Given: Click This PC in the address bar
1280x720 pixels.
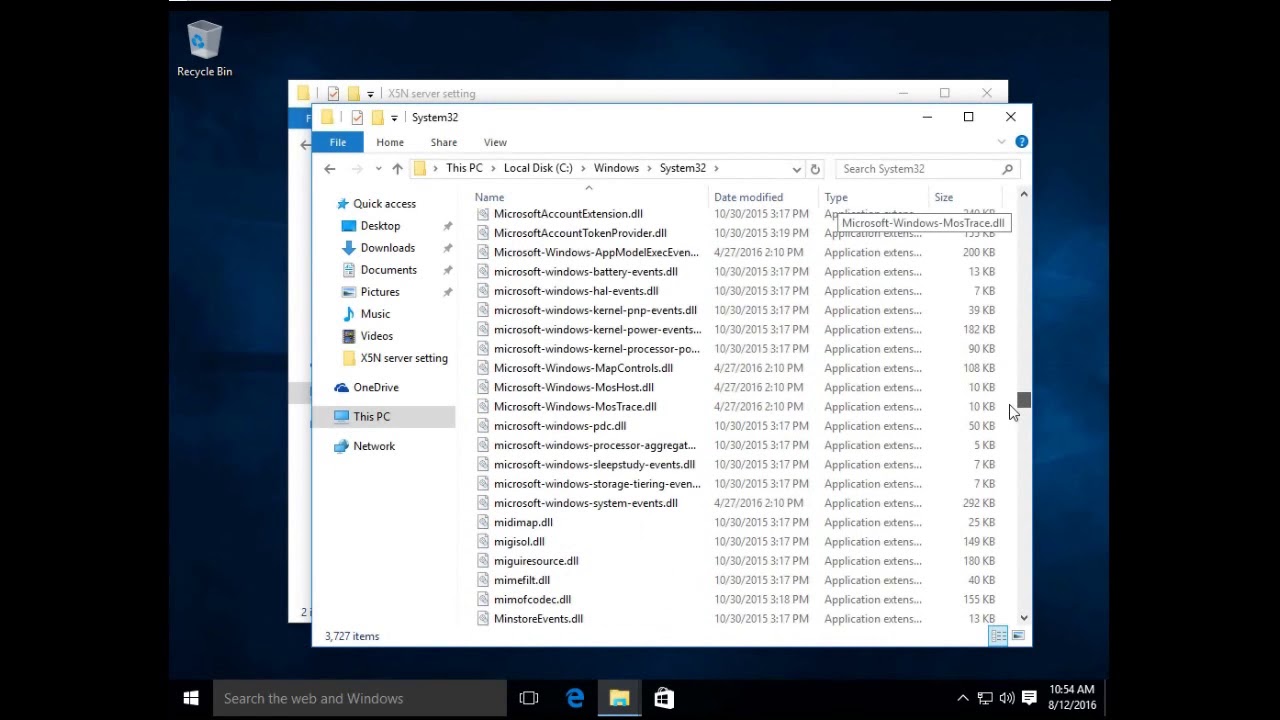Looking at the screenshot, I should coord(464,168).
